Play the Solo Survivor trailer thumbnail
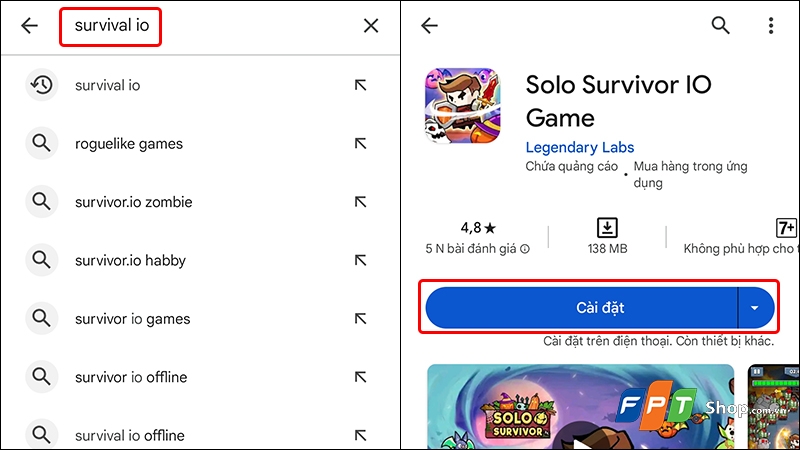 581,407
